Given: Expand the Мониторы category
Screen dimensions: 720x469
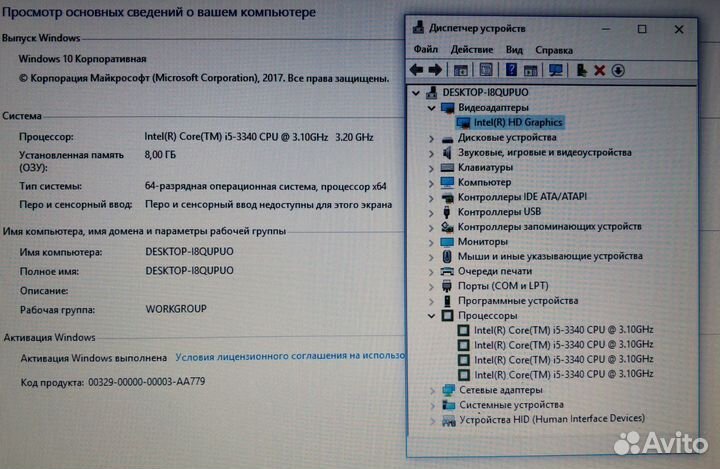Looking at the screenshot, I should [x=431, y=242].
